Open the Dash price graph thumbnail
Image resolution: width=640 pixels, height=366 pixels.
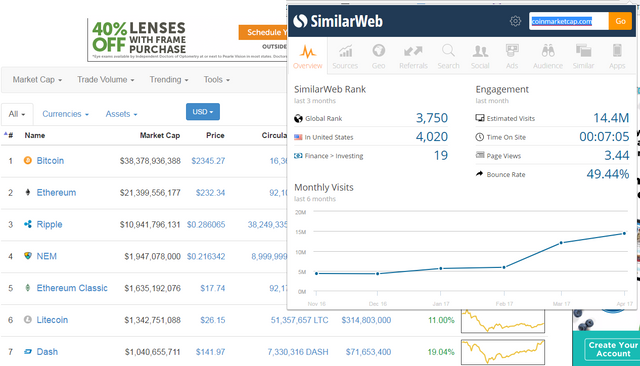point(503,352)
